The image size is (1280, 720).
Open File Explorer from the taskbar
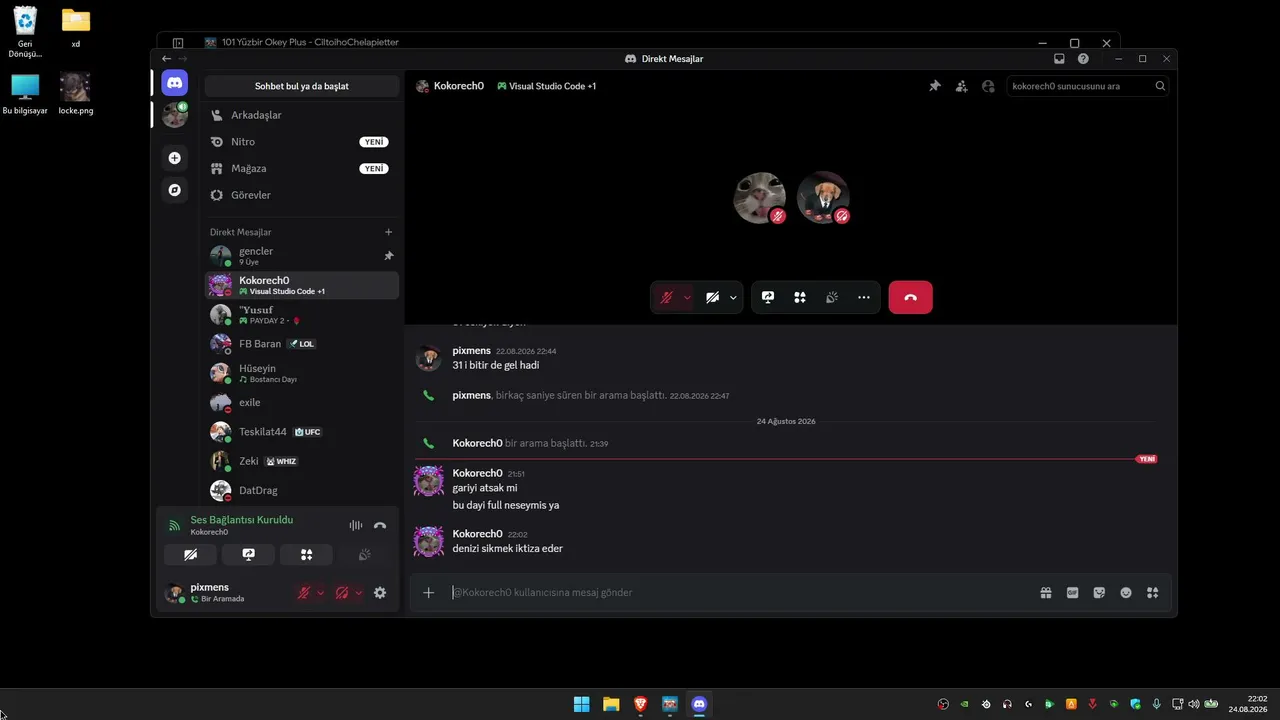[x=611, y=704]
